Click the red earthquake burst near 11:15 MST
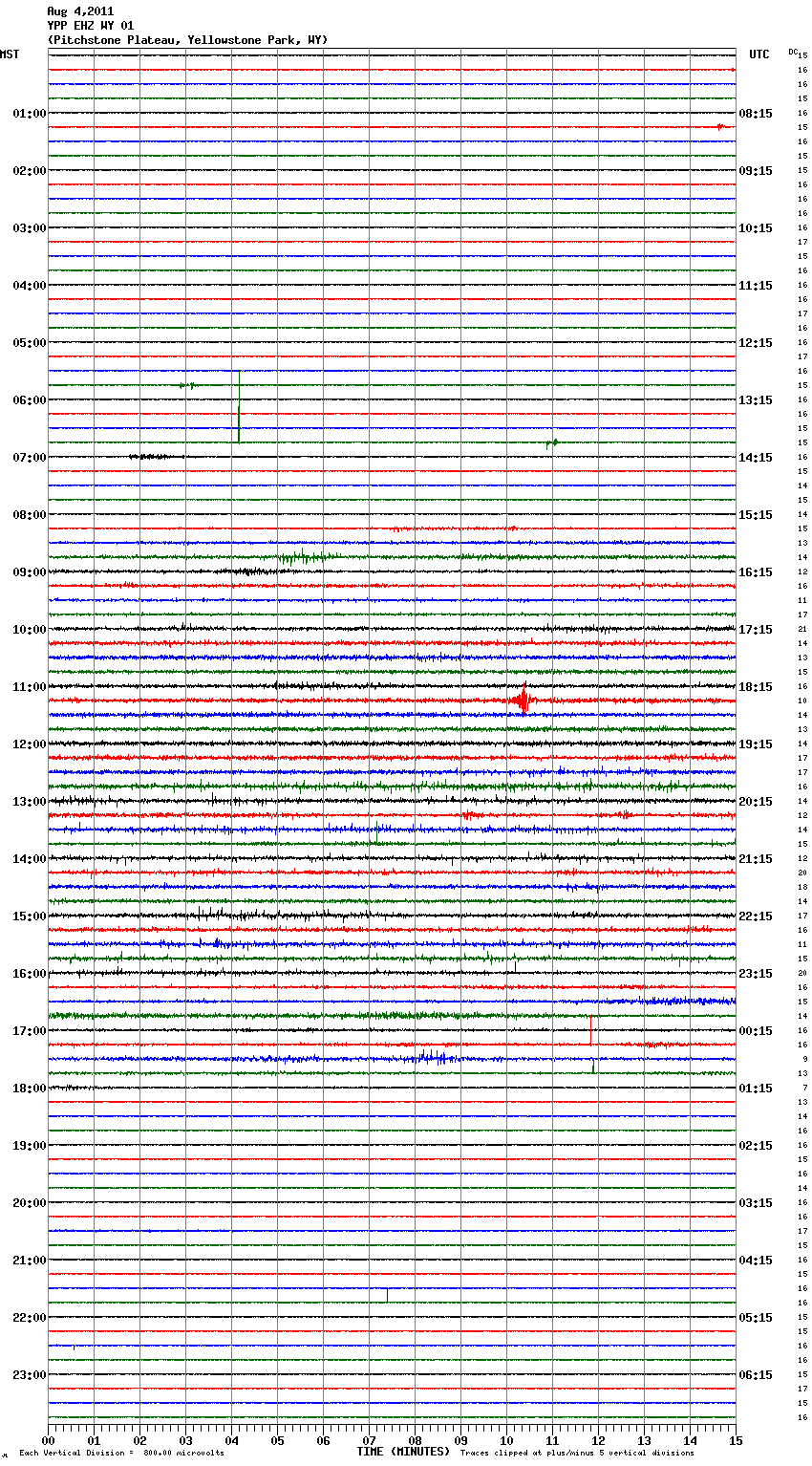Screen dimensions: 812x1466 point(523,701)
